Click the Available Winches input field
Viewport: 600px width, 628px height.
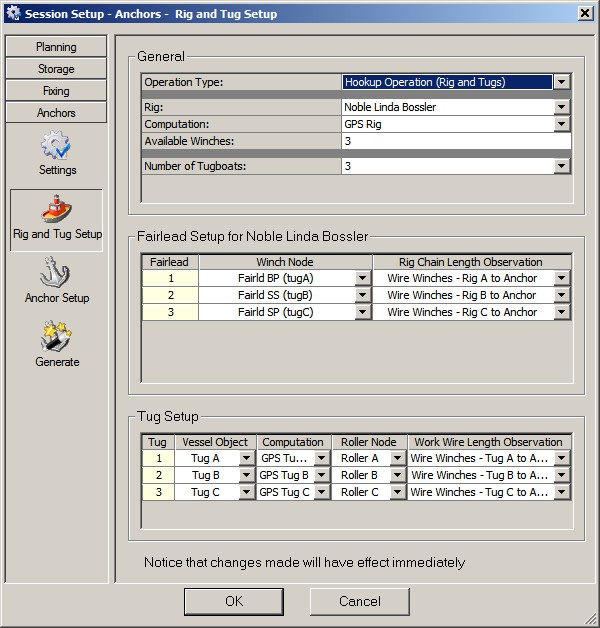455,142
